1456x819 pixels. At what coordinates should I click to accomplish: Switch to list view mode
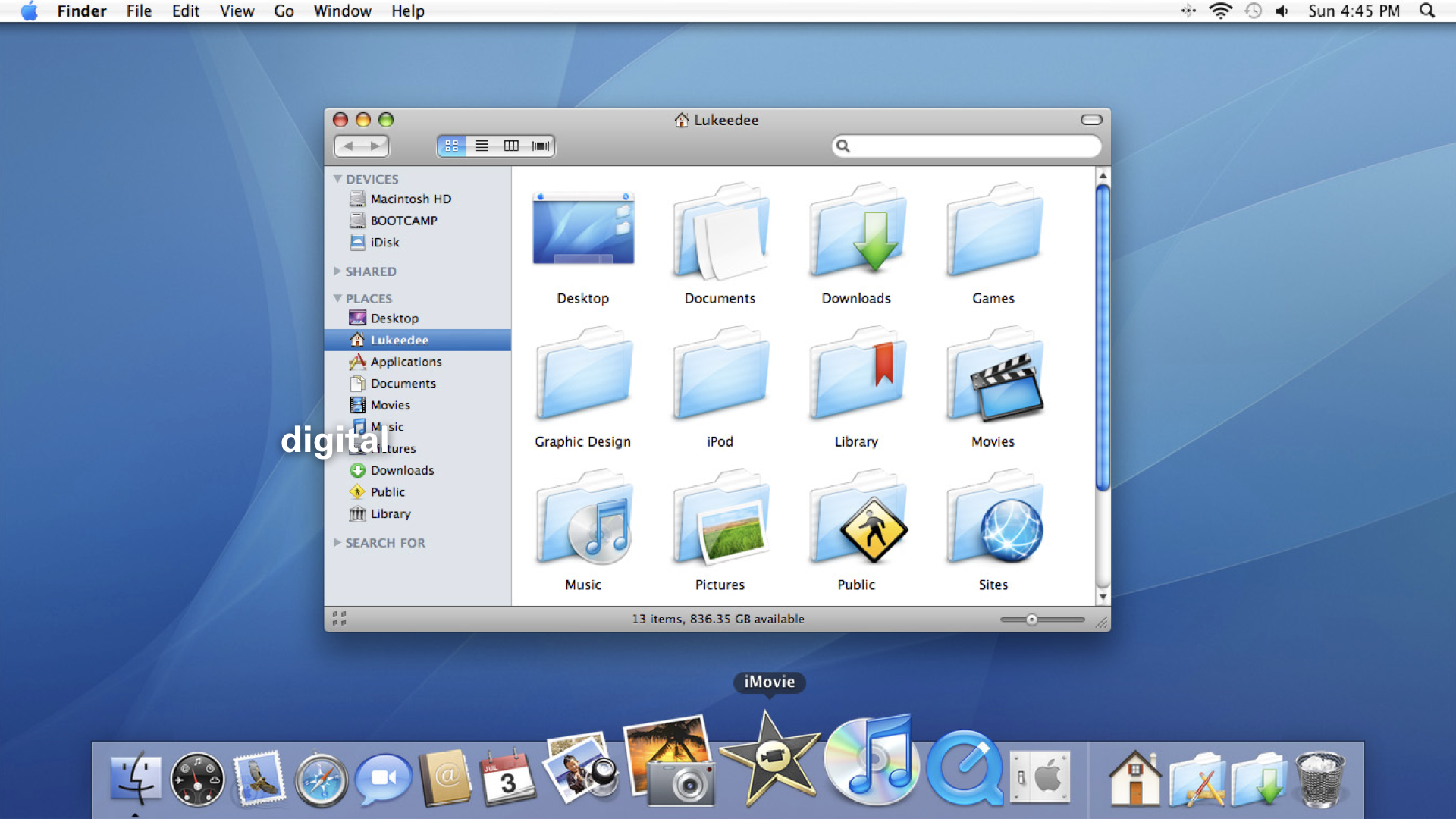(479, 145)
